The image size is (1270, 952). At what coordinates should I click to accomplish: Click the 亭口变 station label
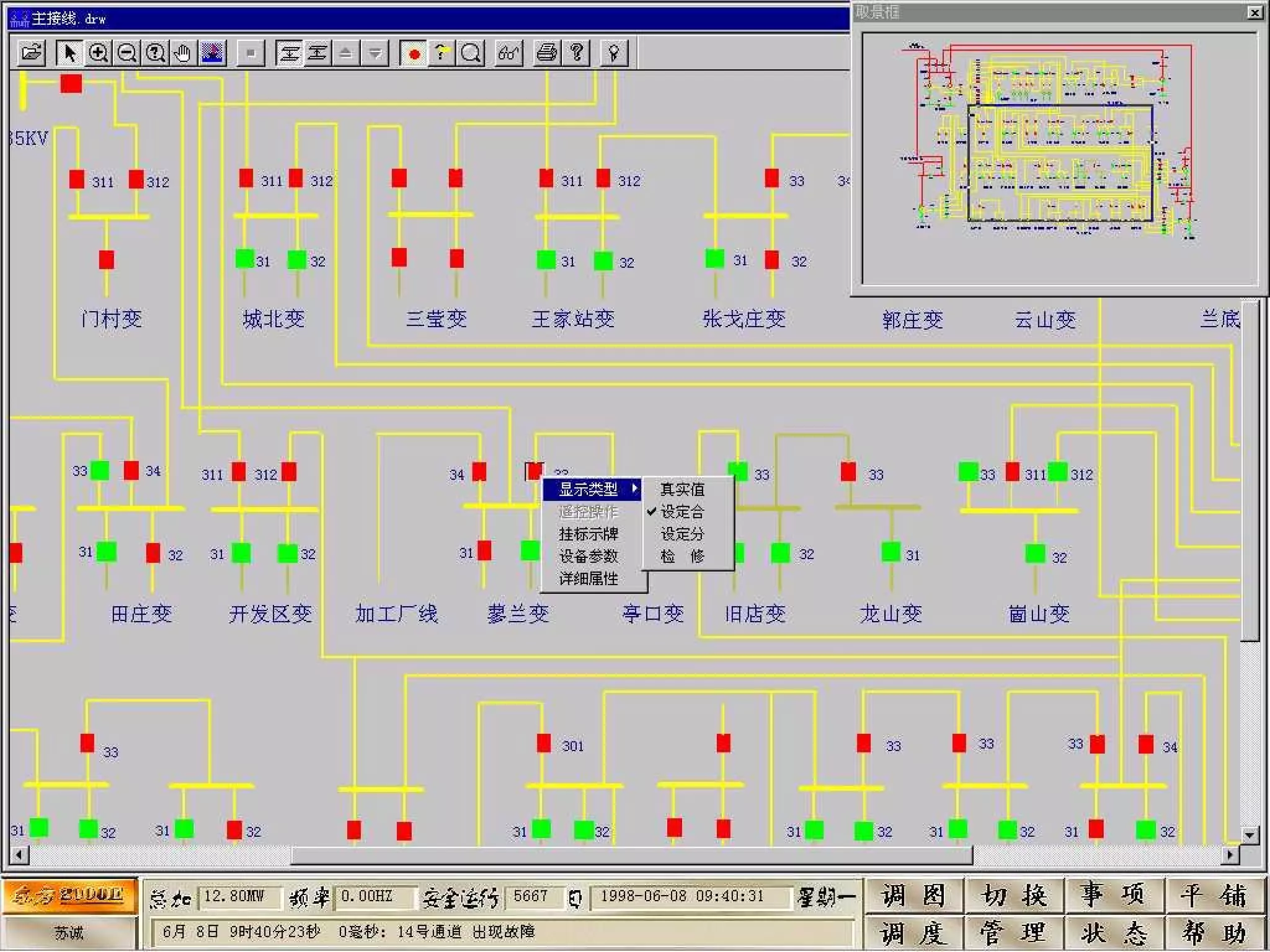tap(654, 614)
